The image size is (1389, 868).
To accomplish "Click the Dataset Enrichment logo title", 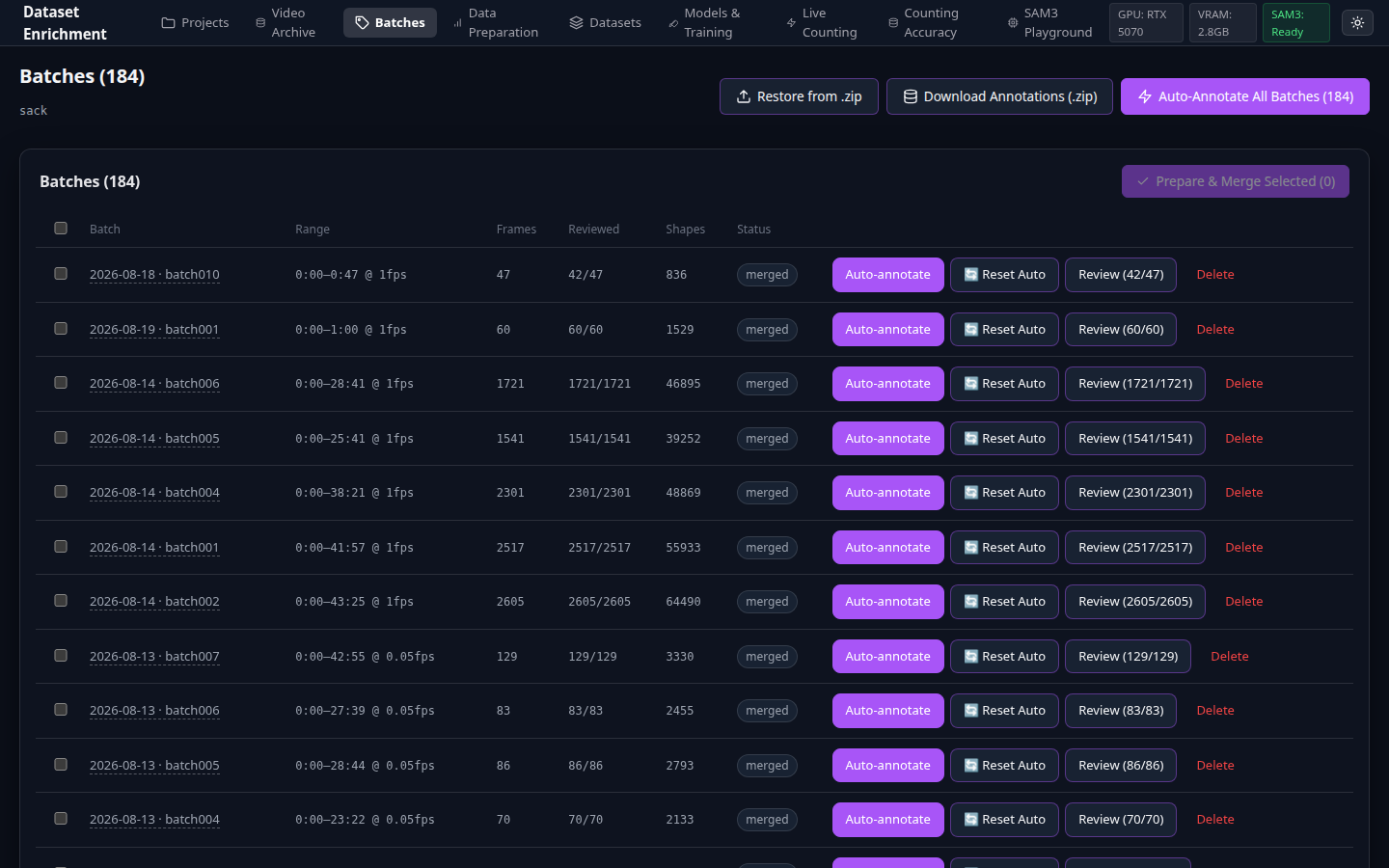I will pyautogui.click(x=65, y=23).
